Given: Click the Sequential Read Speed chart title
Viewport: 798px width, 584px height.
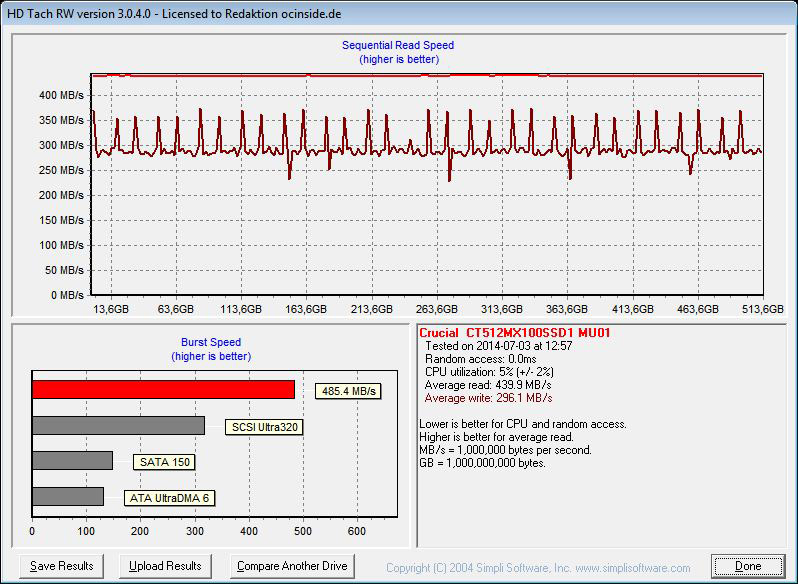Looking at the screenshot, I should point(398,45).
